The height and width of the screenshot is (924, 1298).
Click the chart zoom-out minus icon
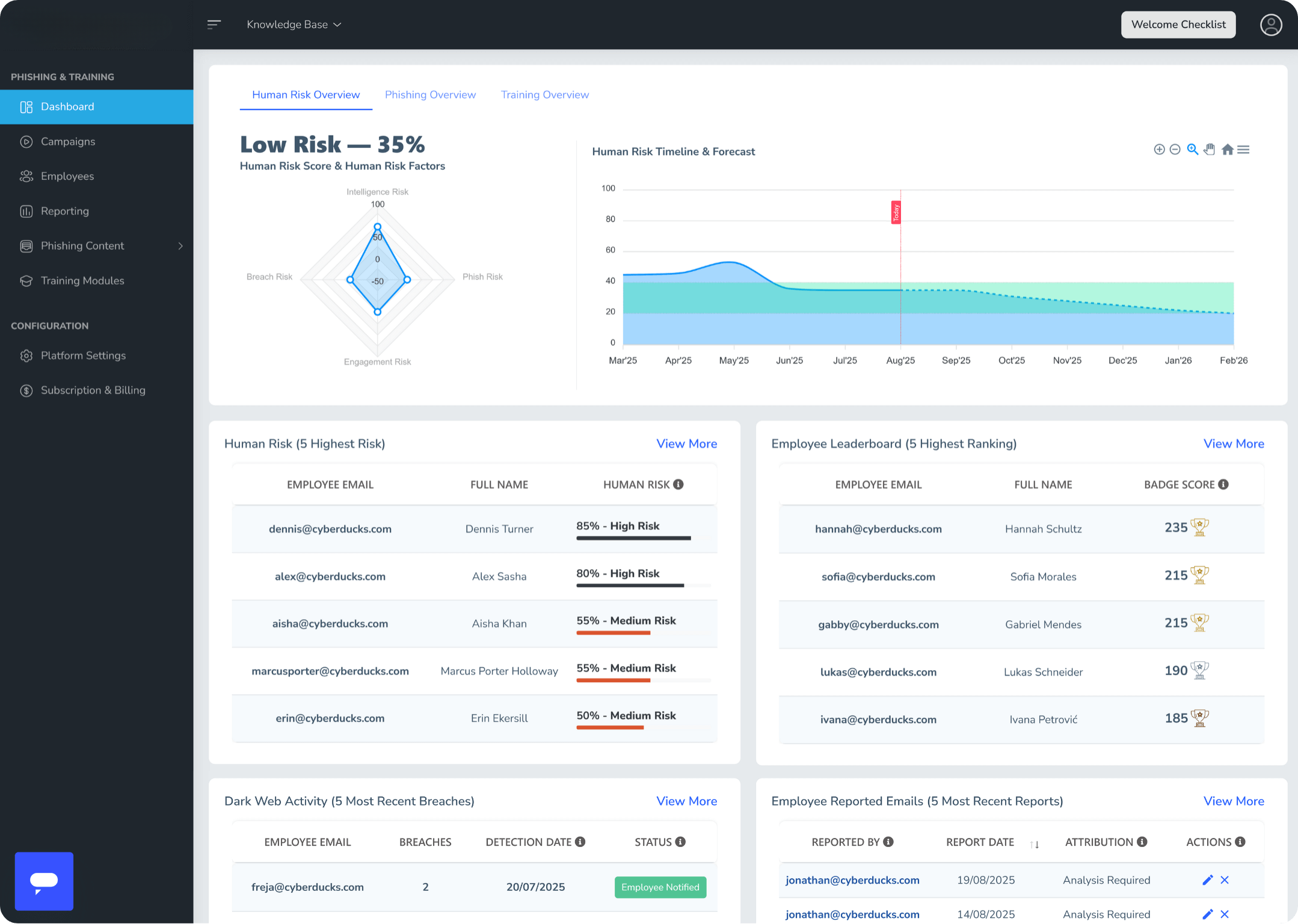click(1175, 149)
